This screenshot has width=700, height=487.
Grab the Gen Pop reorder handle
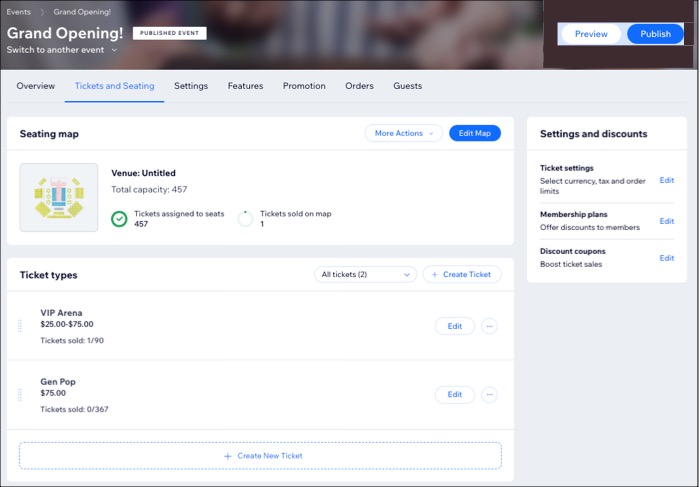[20, 395]
